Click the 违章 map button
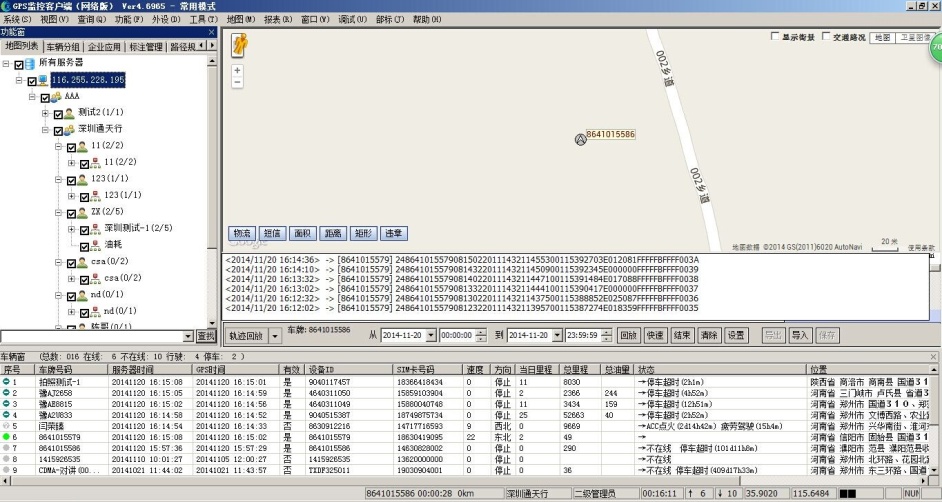942x502 pixels. [394, 234]
